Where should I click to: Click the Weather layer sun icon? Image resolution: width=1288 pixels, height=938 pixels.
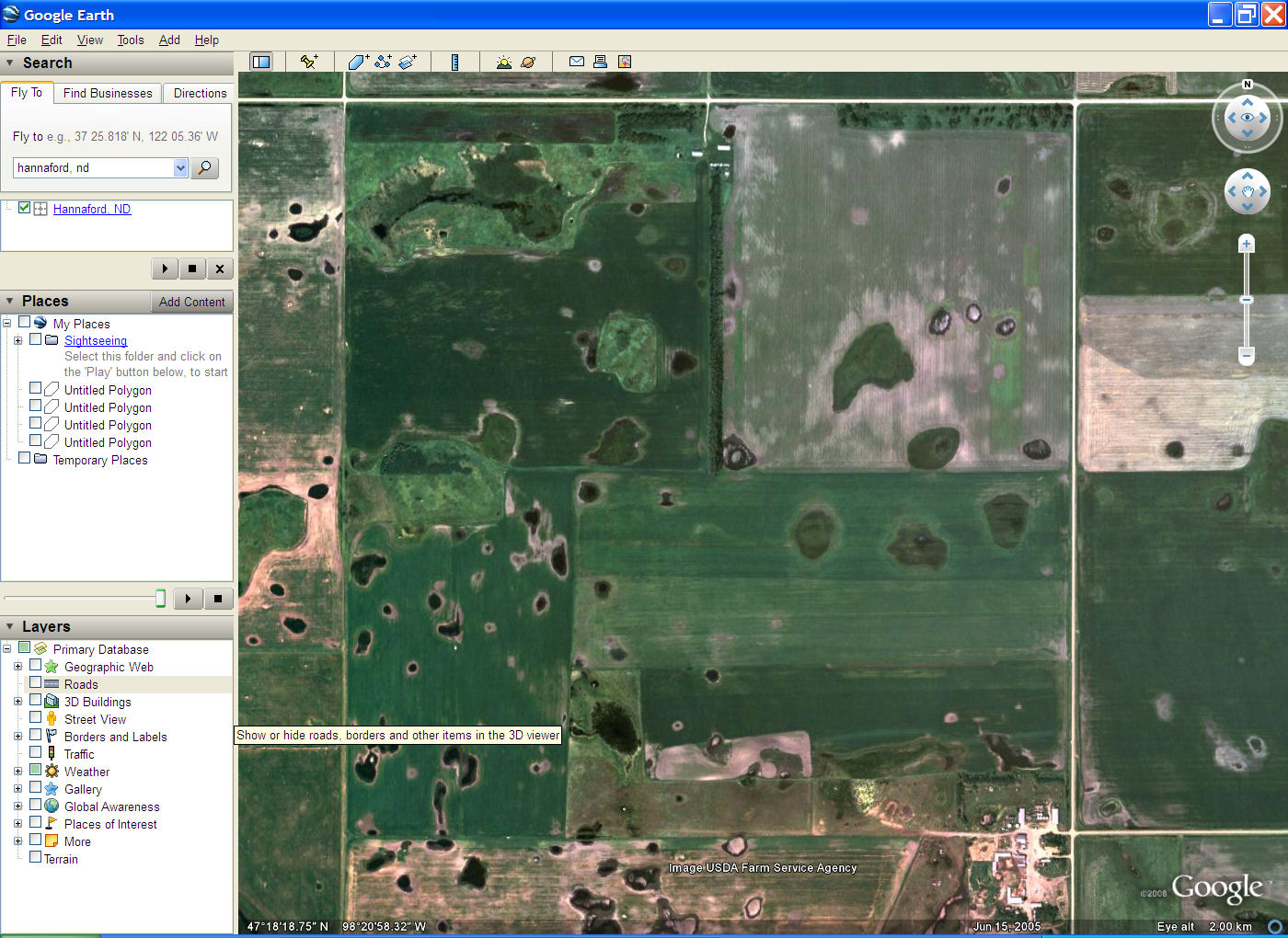click(x=52, y=772)
